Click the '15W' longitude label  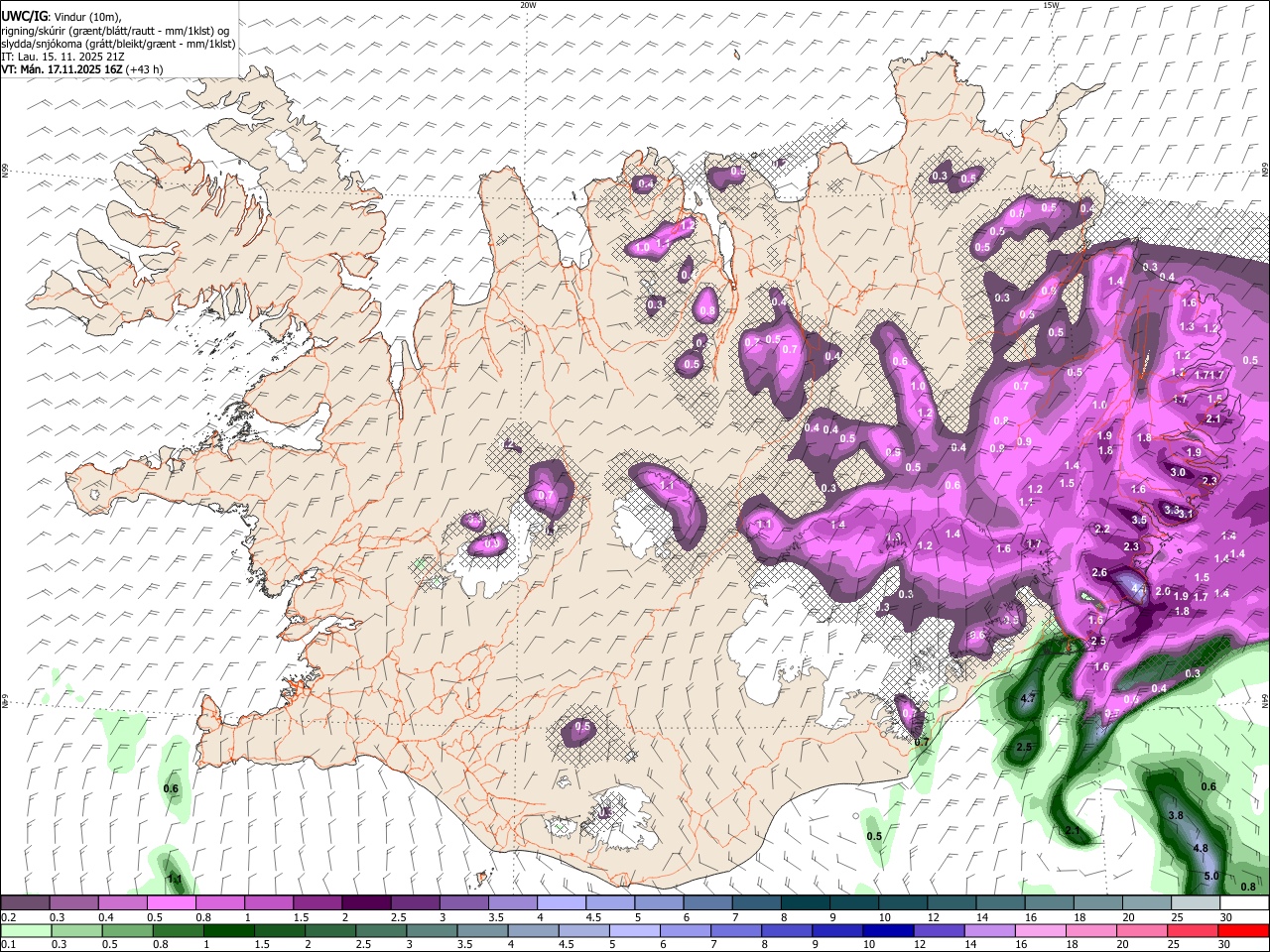point(1051,5)
